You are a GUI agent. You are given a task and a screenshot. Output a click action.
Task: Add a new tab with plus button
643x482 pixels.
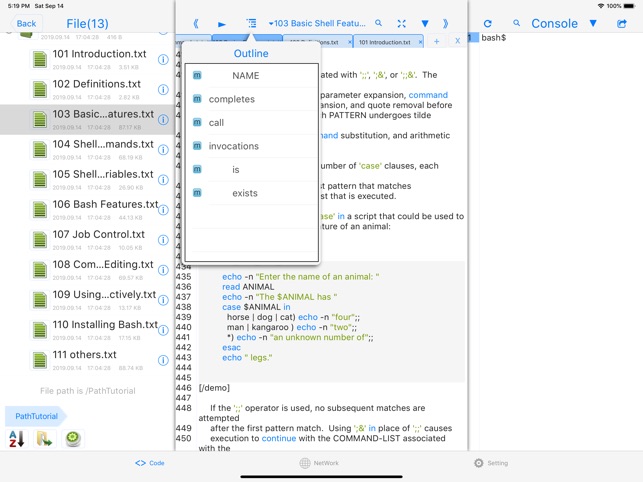coord(437,41)
